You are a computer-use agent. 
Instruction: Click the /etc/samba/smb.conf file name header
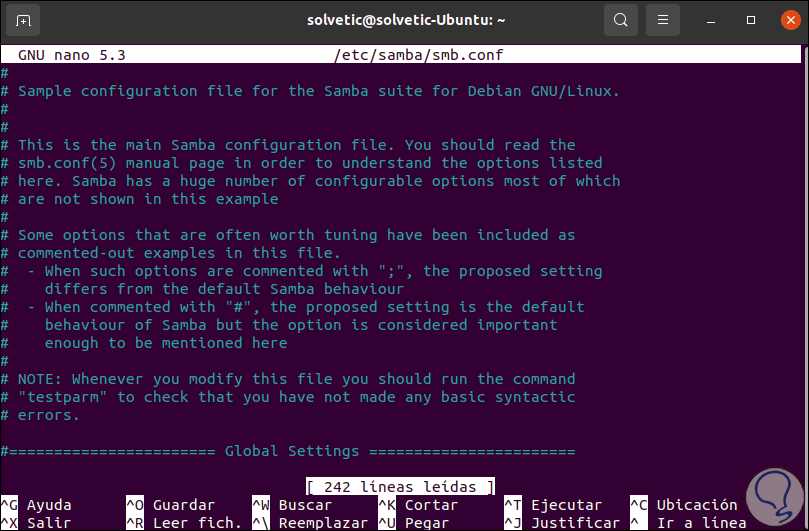coord(404,55)
